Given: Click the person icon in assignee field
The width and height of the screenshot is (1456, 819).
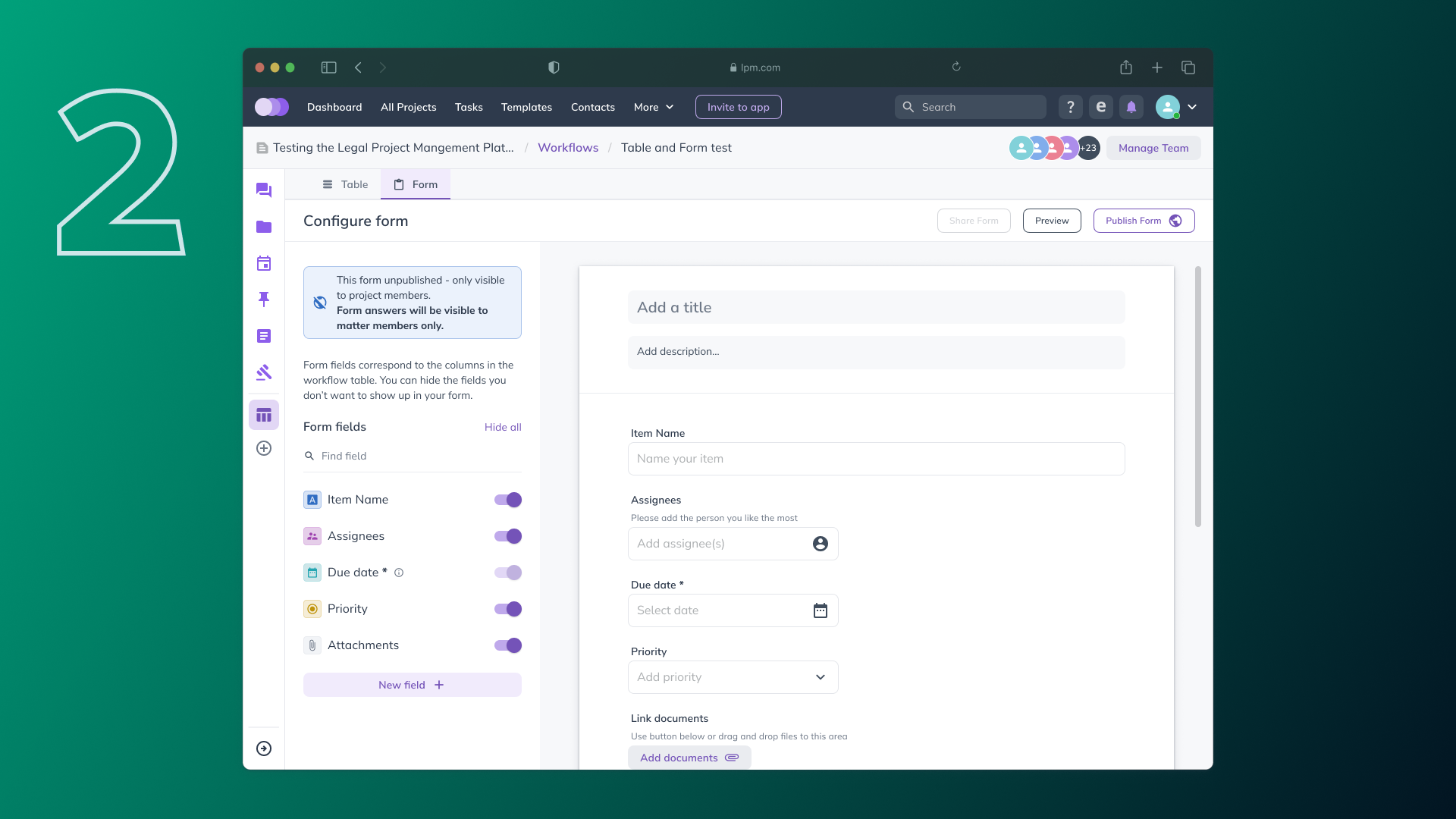Looking at the screenshot, I should pyautogui.click(x=821, y=544).
